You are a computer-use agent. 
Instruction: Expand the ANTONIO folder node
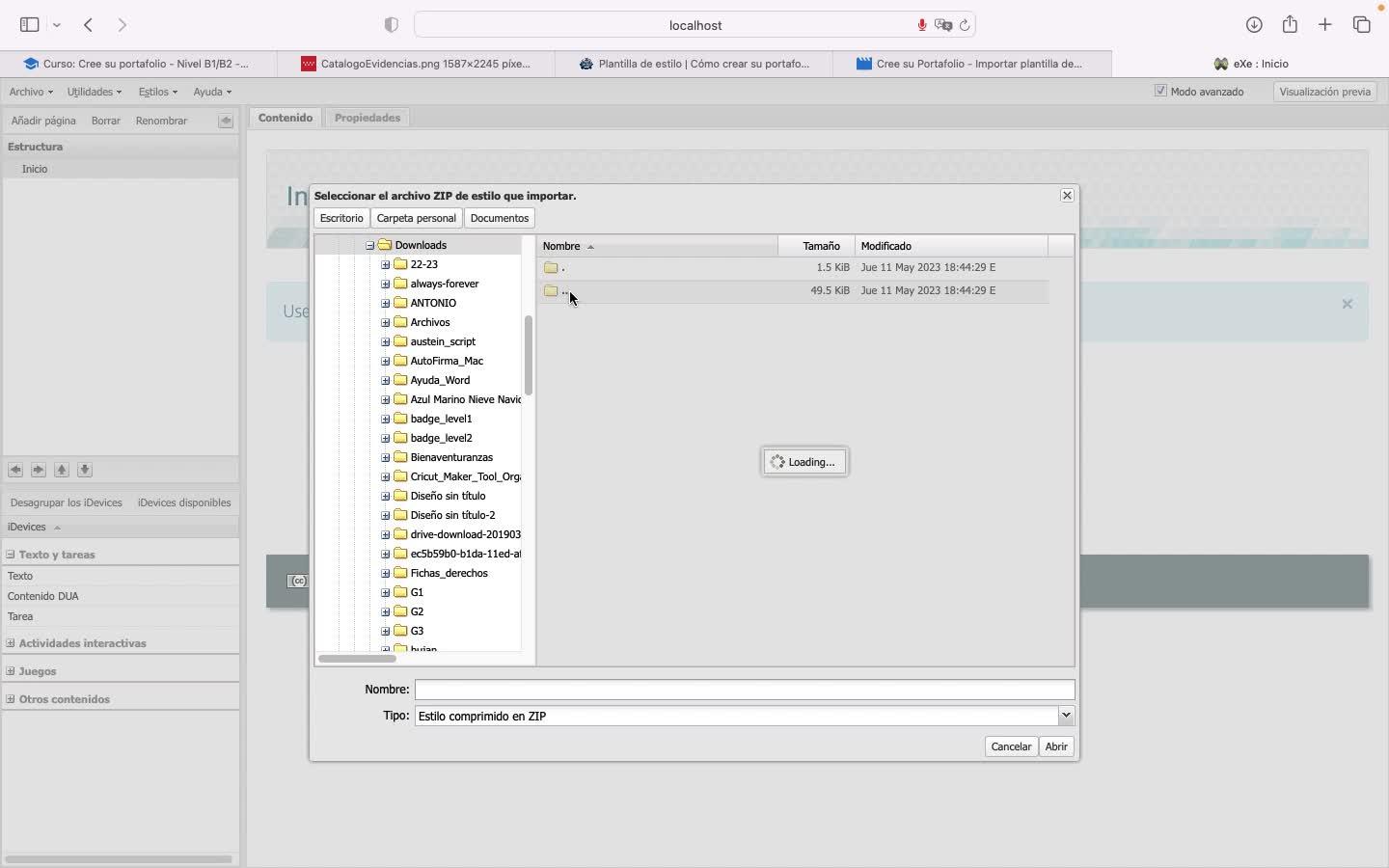tap(385, 303)
